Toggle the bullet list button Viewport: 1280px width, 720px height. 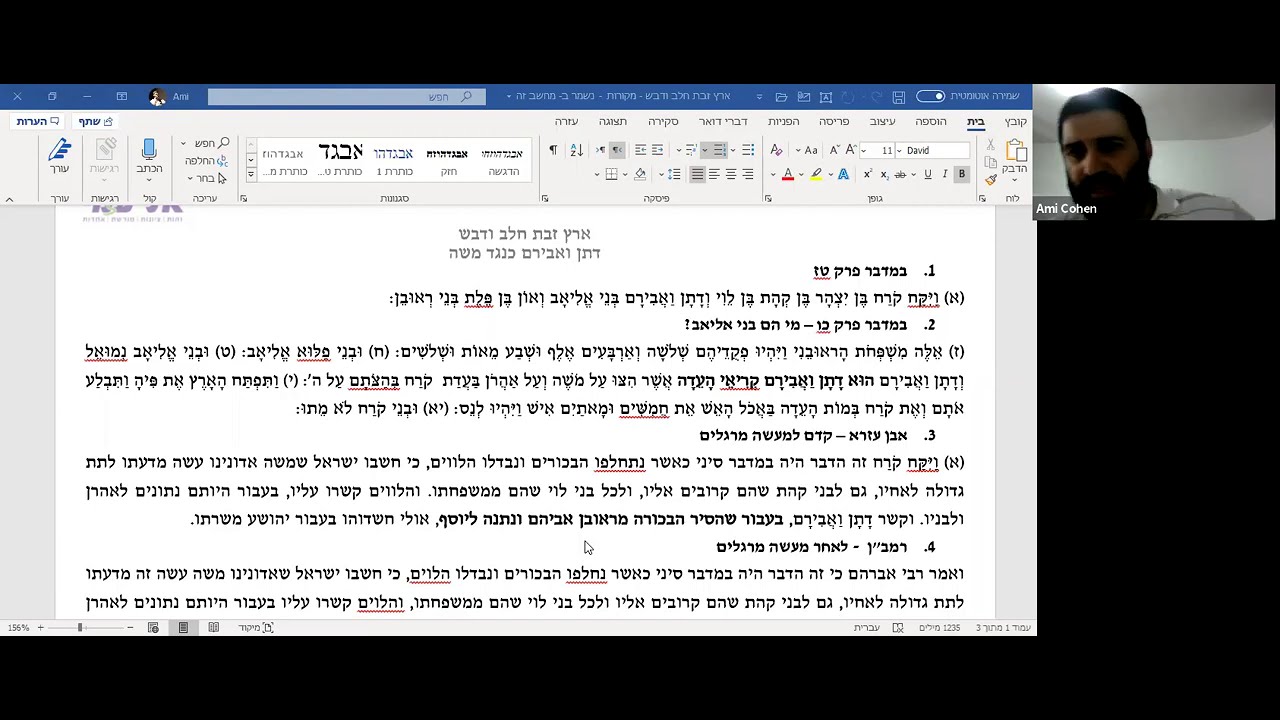coord(747,150)
